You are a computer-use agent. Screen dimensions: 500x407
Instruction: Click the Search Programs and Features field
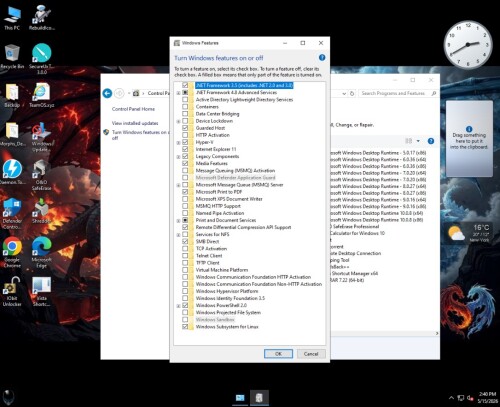398,94
